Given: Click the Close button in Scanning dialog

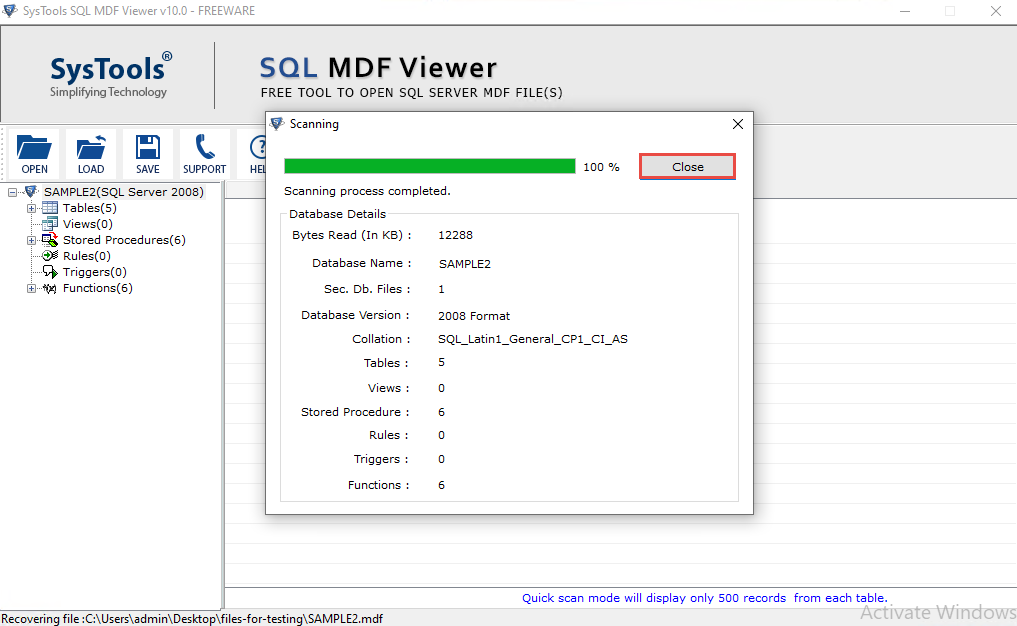Looking at the screenshot, I should pos(688,167).
